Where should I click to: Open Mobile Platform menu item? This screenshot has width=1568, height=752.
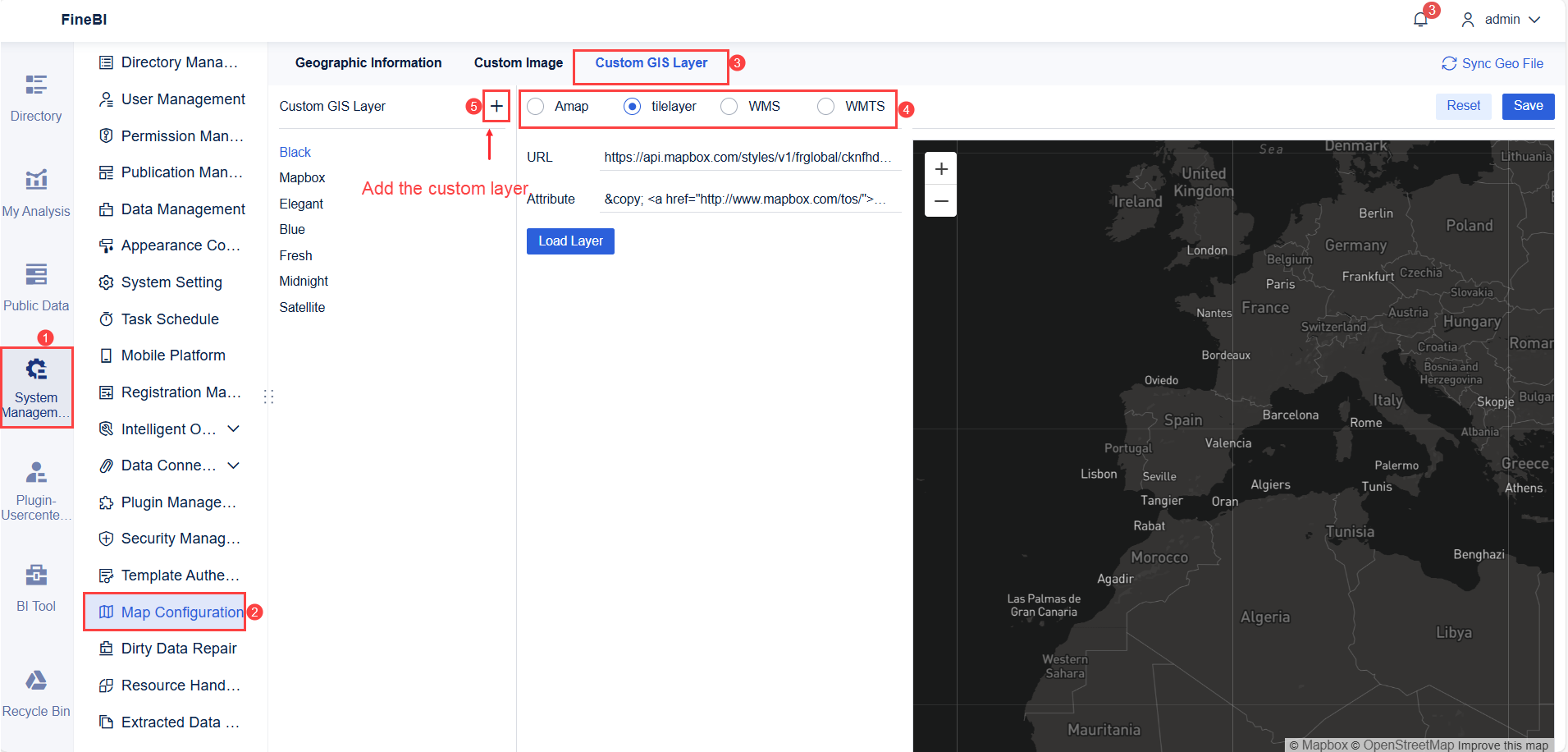pos(162,355)
